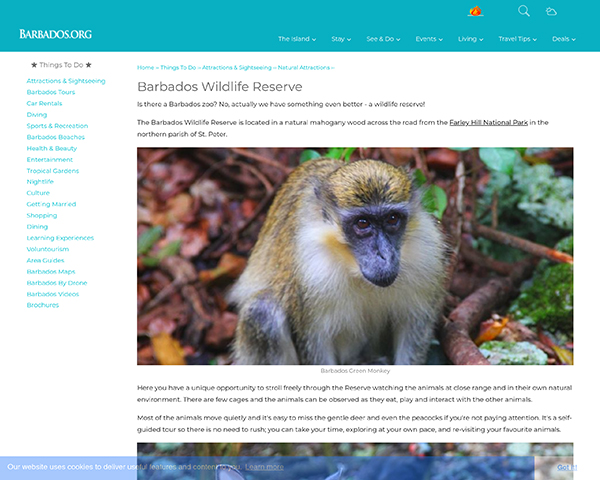Select Barbados Tours in sidebar
This screenshot has height=480, width=600.
pyautogui.click(x=51, y=92)
